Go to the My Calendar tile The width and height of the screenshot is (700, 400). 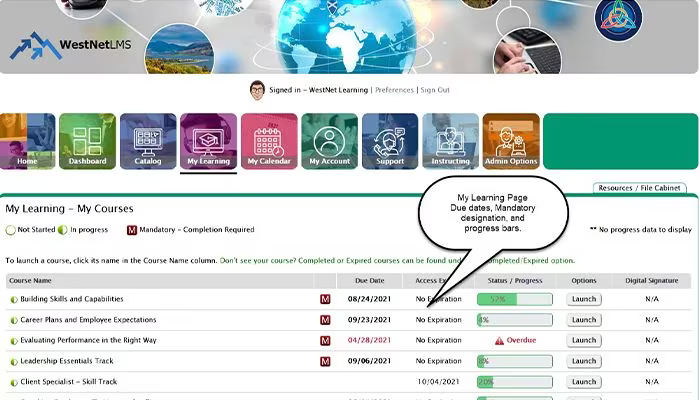(x=269, y=141)
